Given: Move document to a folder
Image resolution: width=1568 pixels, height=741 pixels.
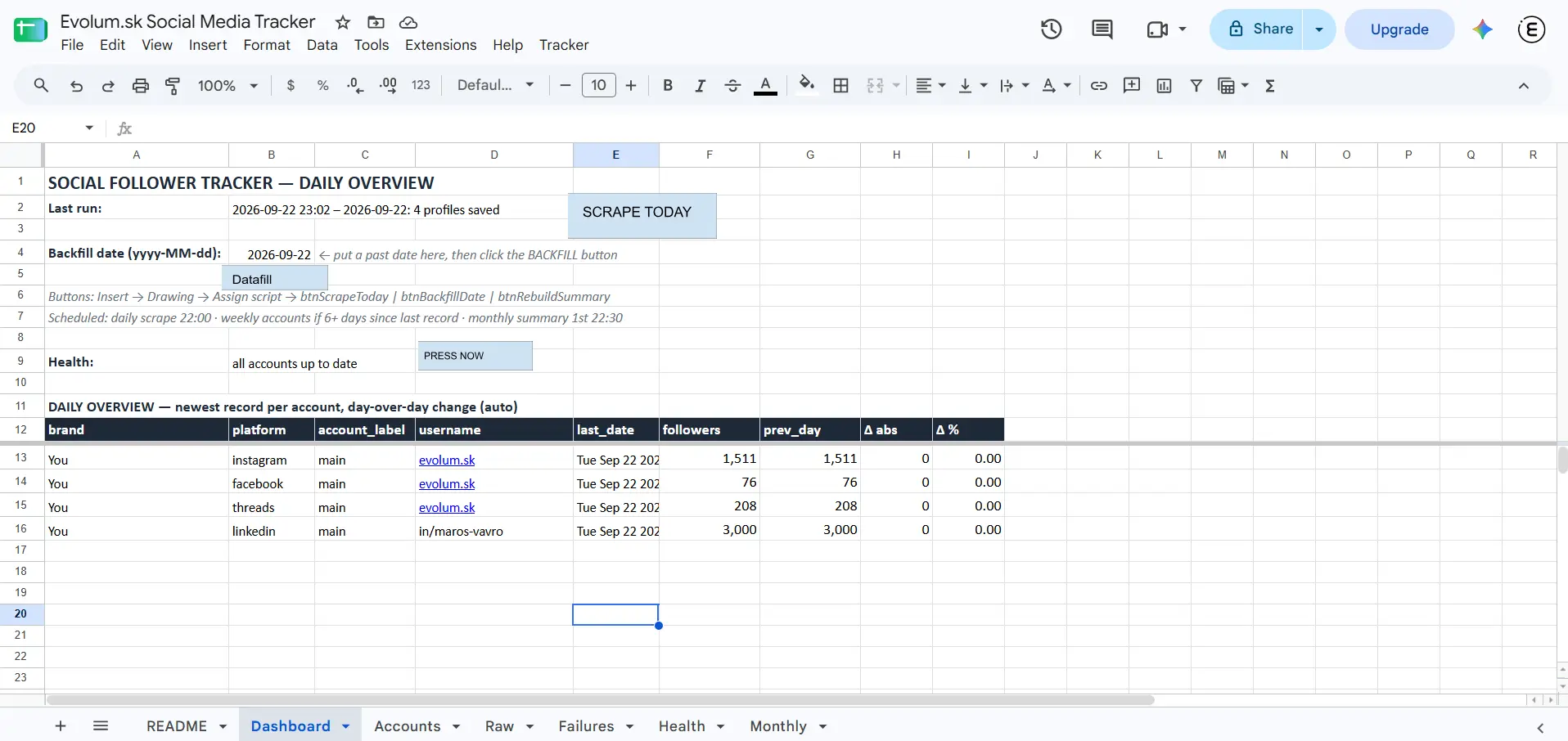Looking at the screenshot, I should pyautogui.click(x=376, y=22).
